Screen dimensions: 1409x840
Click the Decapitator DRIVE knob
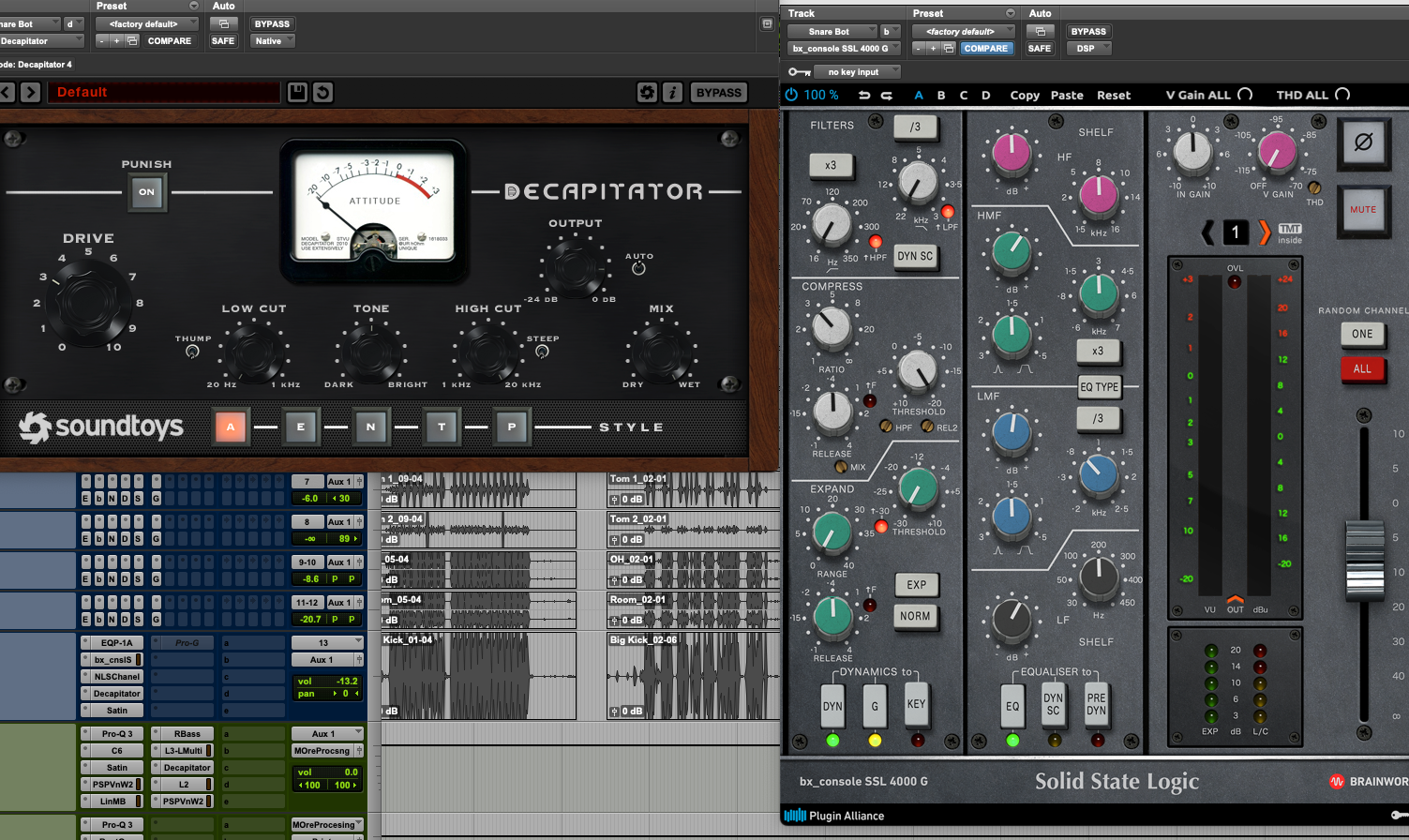(89, 303)
